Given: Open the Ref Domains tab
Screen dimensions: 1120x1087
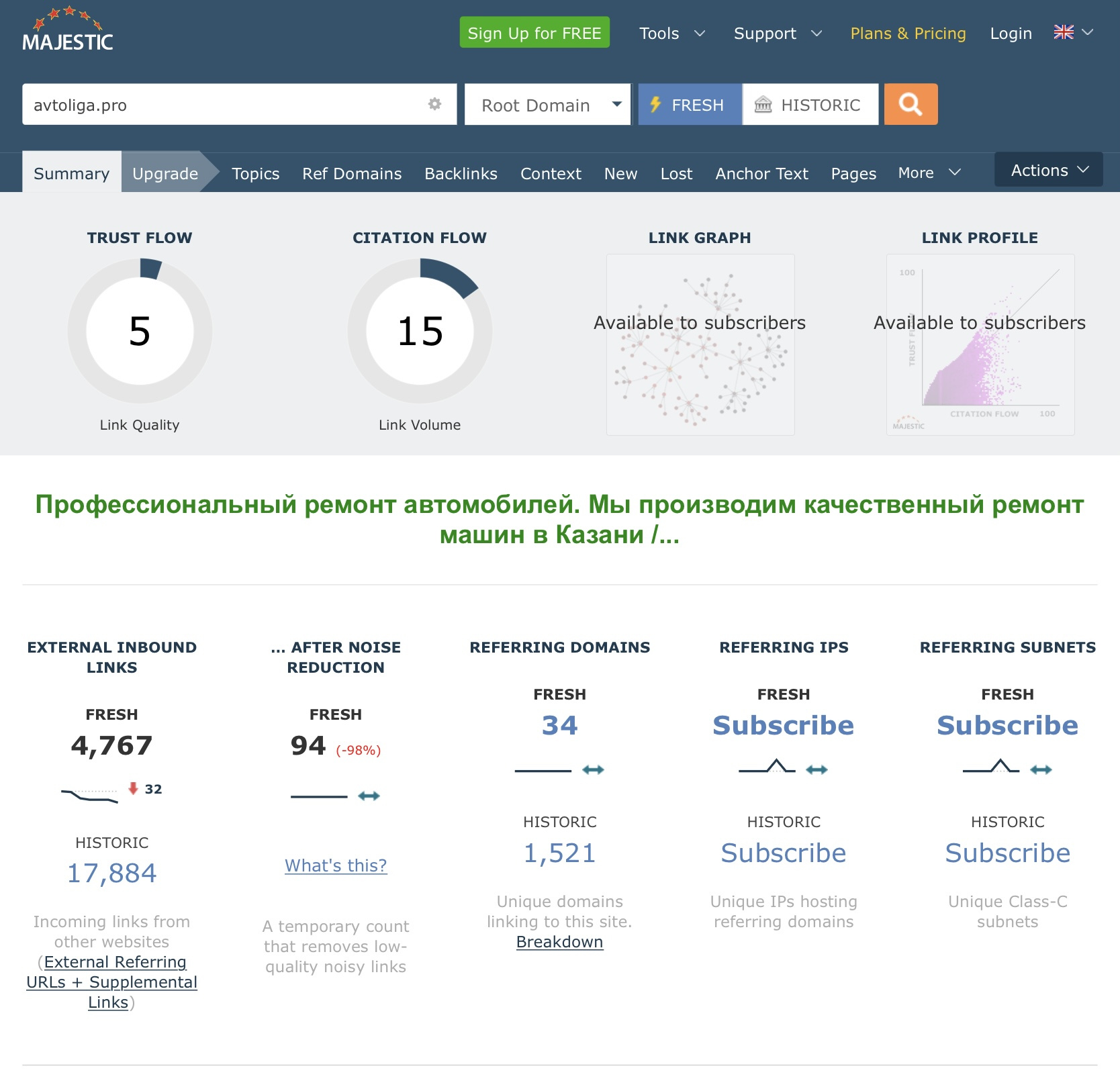Looking at the screenshot, I should [352, 173].
